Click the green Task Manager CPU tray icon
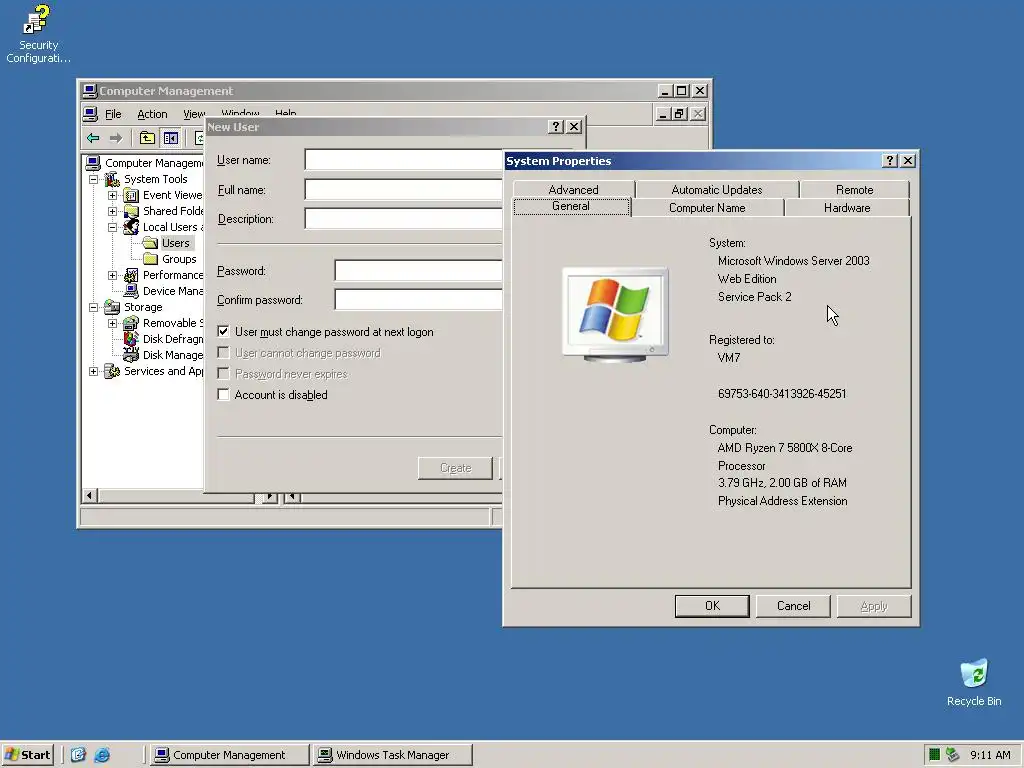Image resolution: width=1024 pixels, height=768 pixels. pyautogui.click(x=935, y=755)
